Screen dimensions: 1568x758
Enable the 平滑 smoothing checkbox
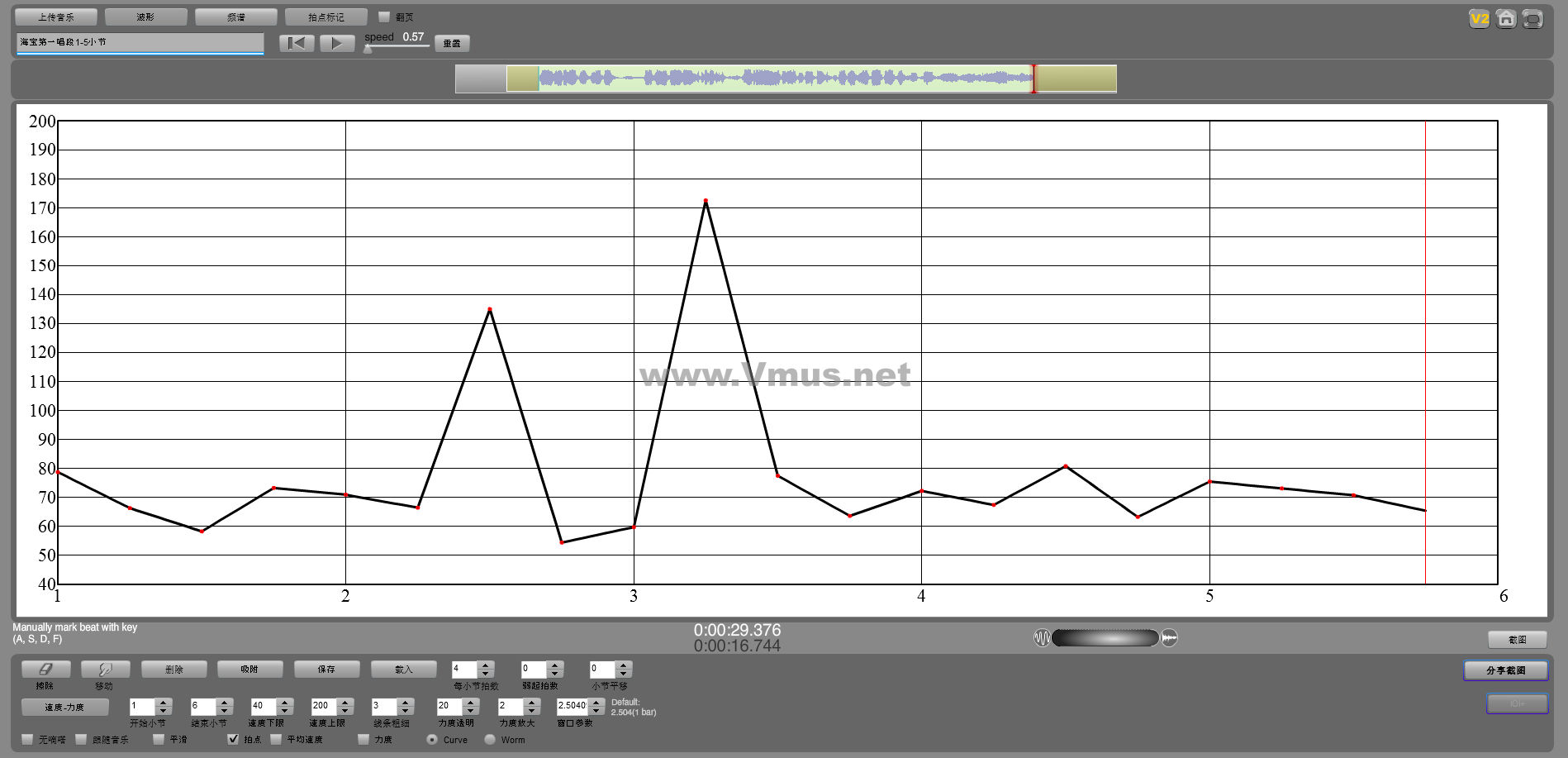point(159,739)
